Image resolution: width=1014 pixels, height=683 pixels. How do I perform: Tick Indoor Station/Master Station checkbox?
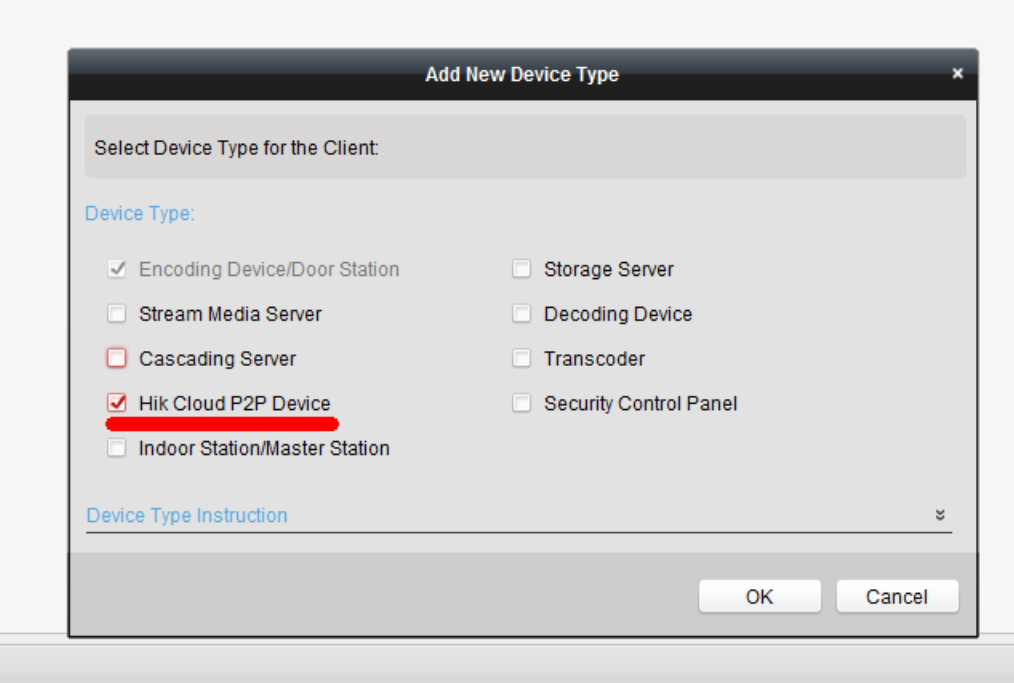118,448
